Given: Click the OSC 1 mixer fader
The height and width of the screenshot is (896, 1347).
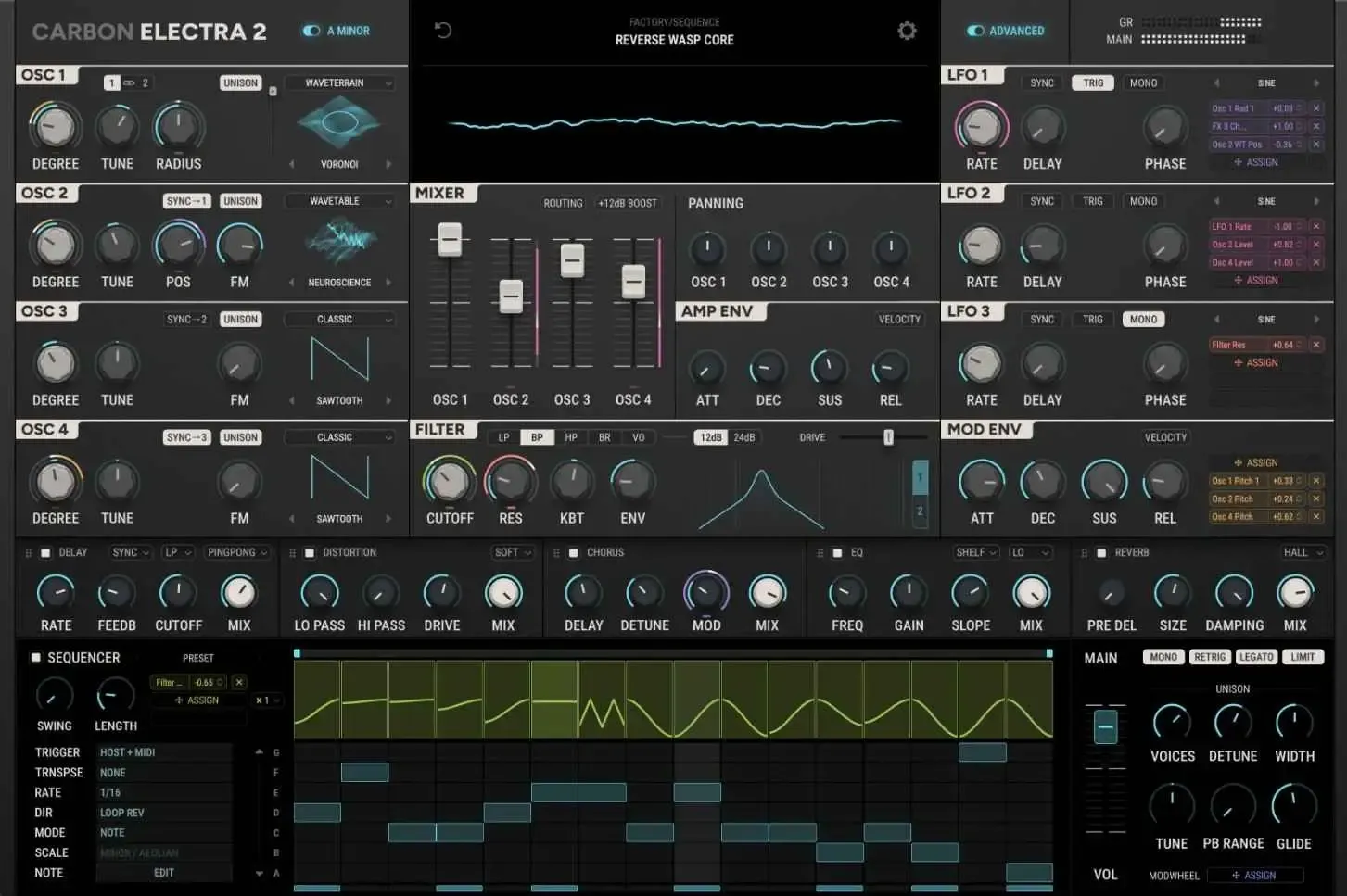Looking at the screenshot, I should coord(450,239).
